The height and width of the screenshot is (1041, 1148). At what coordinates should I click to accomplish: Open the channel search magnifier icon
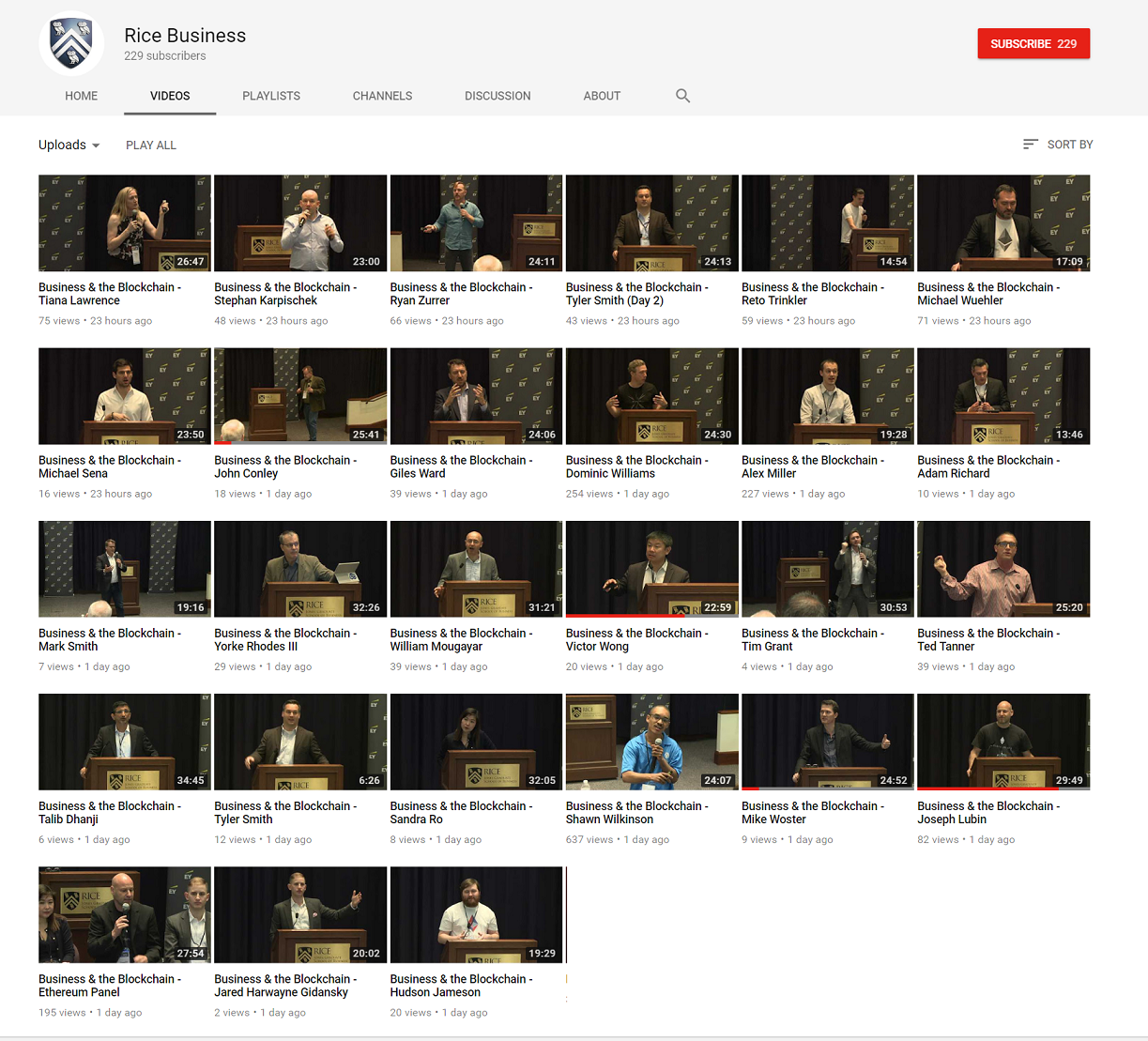pos(682,96)
